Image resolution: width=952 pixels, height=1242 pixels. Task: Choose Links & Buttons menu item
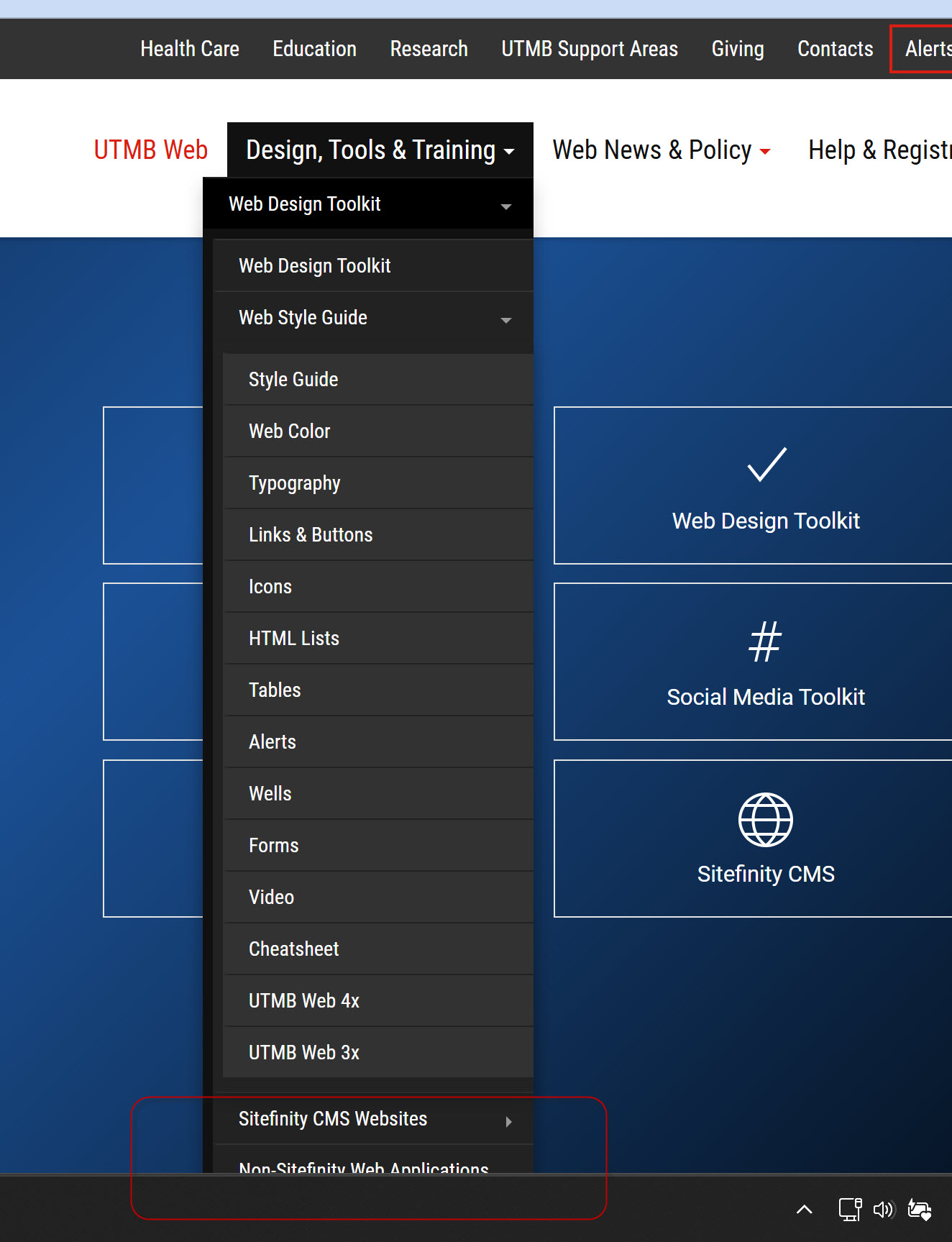(x=311, y=535)
